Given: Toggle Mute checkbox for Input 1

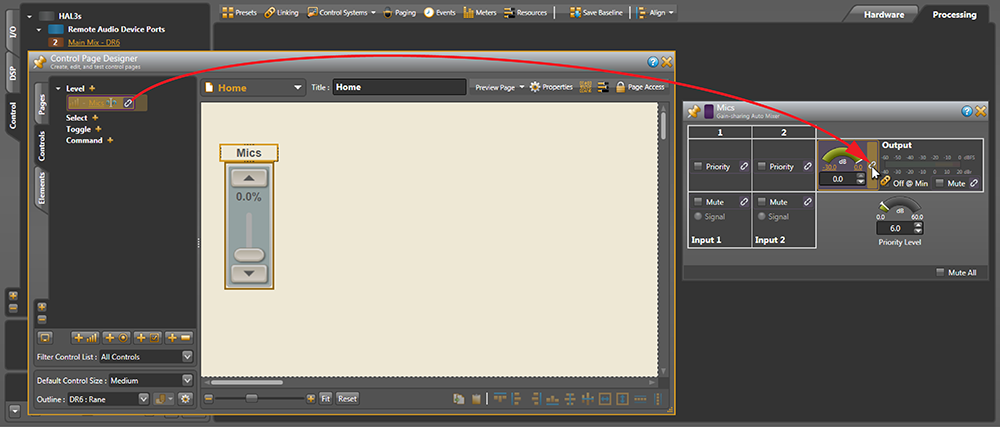Looking at the screenshot, I should tap(698, 201).
